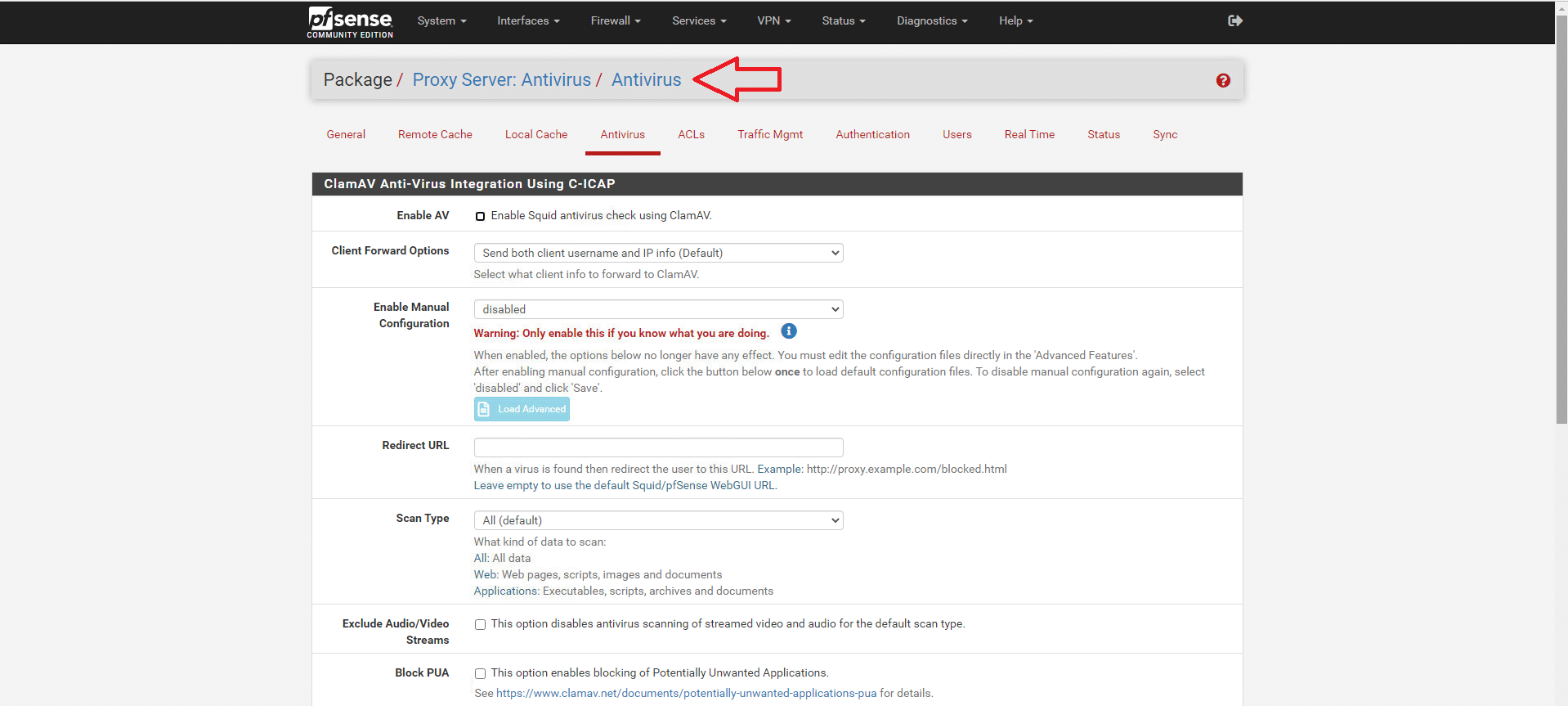Click the ClamAV Anti-Virus Integration section header
Screen dimensions: 1568x706
[777, 184]
